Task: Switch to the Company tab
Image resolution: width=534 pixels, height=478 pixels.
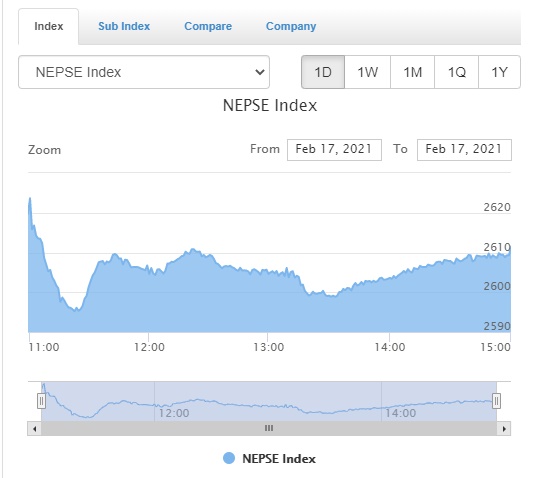Action: [291, 27]
